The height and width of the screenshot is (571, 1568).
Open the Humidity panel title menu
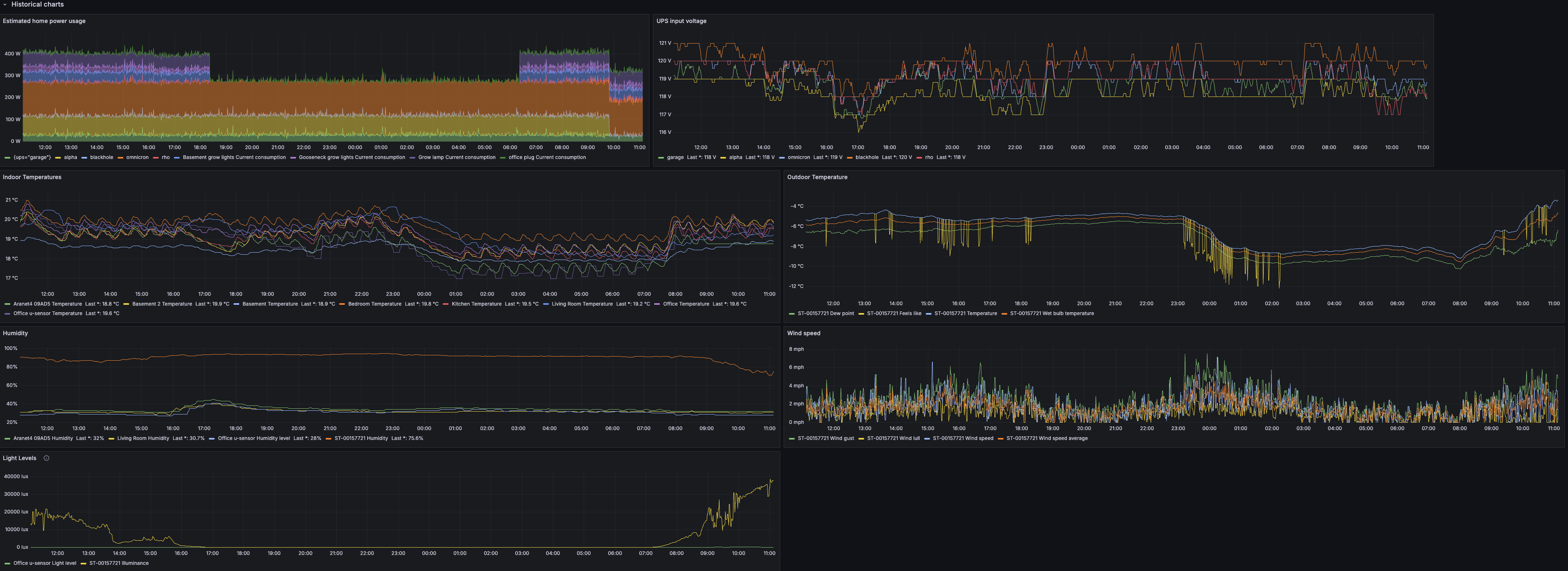coord(15,333)
